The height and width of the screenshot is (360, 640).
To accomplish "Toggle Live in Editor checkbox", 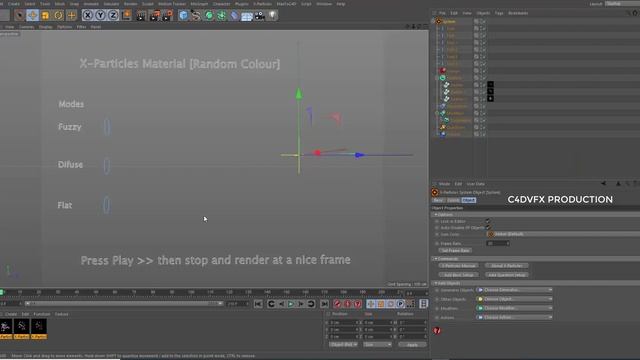I will coord(488,221).
